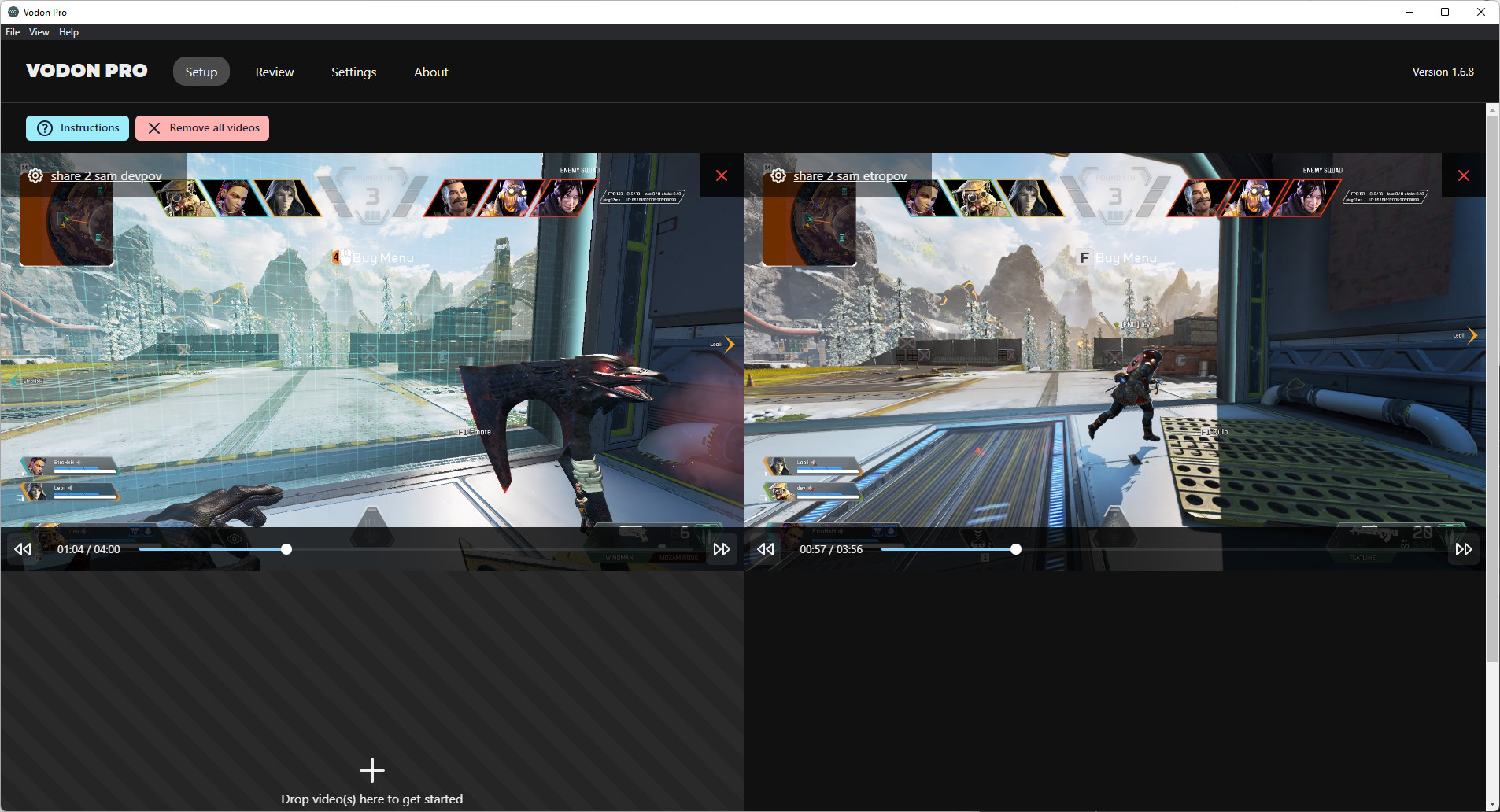The height and width of the screenshot is (812, 1500).
Task: Open the View menu
Action: (x=39, y=32)
